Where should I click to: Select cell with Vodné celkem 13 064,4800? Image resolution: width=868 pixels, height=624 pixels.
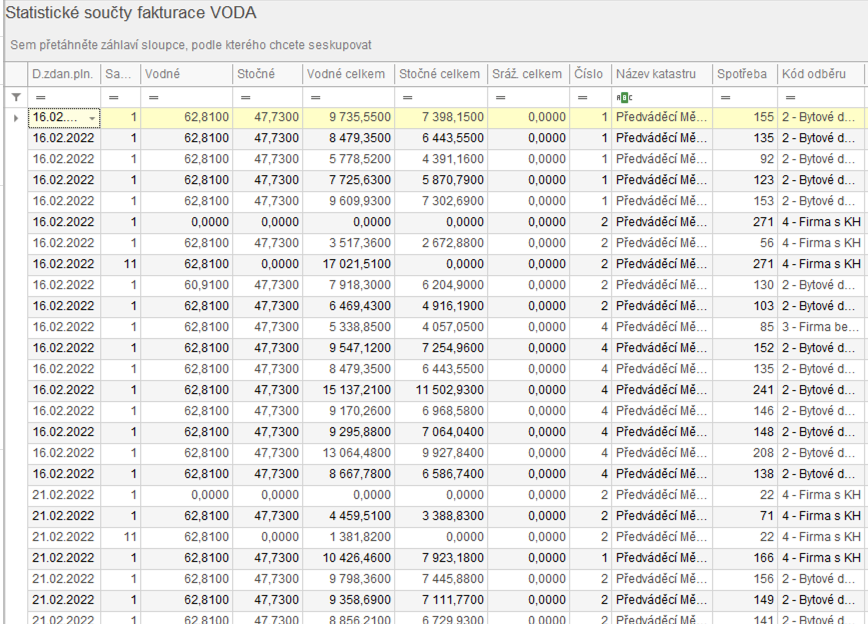(349, 453)
